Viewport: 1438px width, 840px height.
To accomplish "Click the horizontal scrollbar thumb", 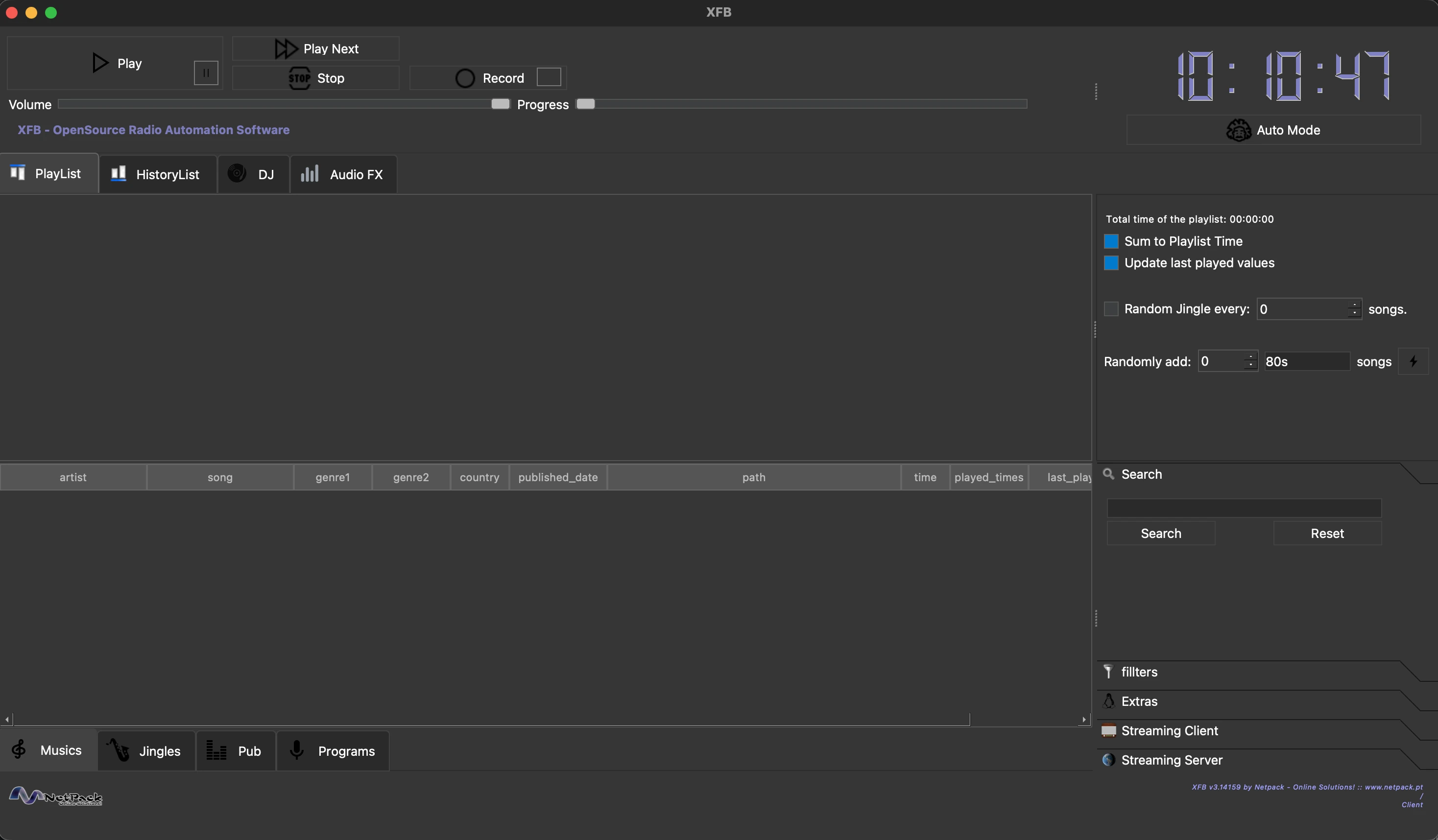I will 491,720.
